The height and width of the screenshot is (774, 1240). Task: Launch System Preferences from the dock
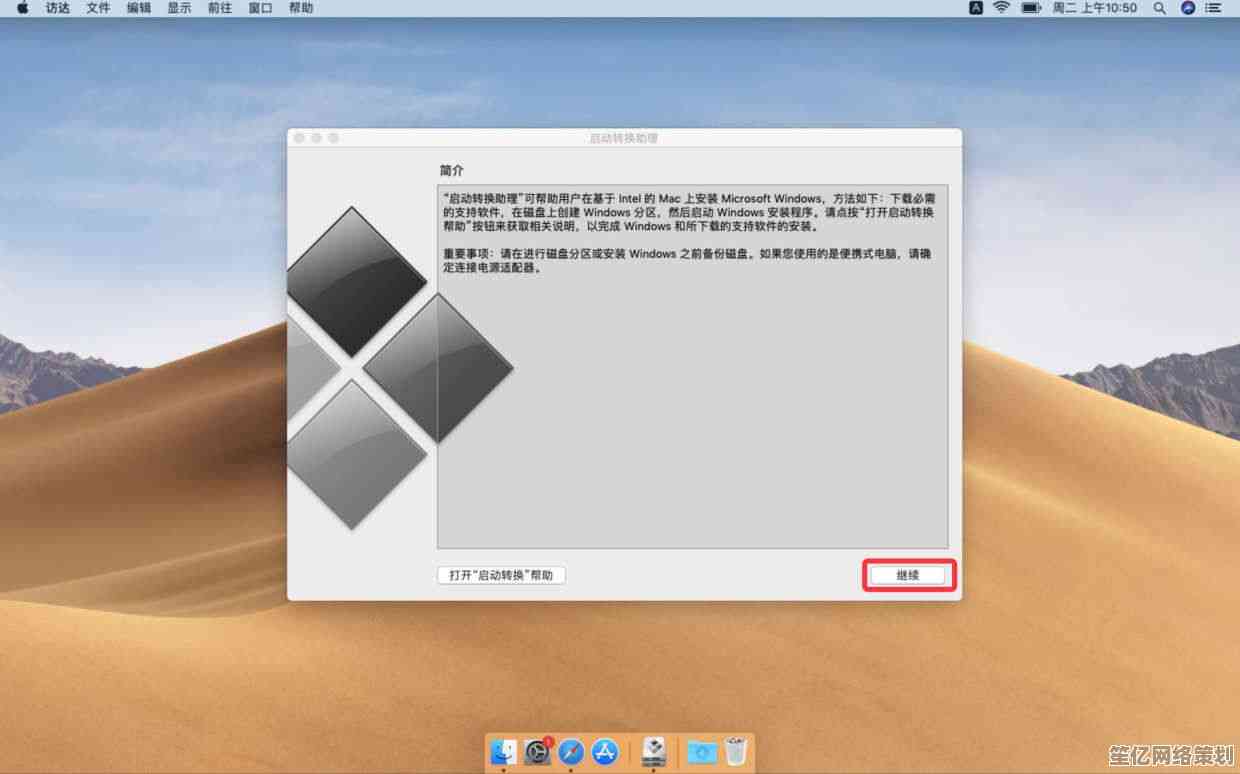tap(537, 751)
